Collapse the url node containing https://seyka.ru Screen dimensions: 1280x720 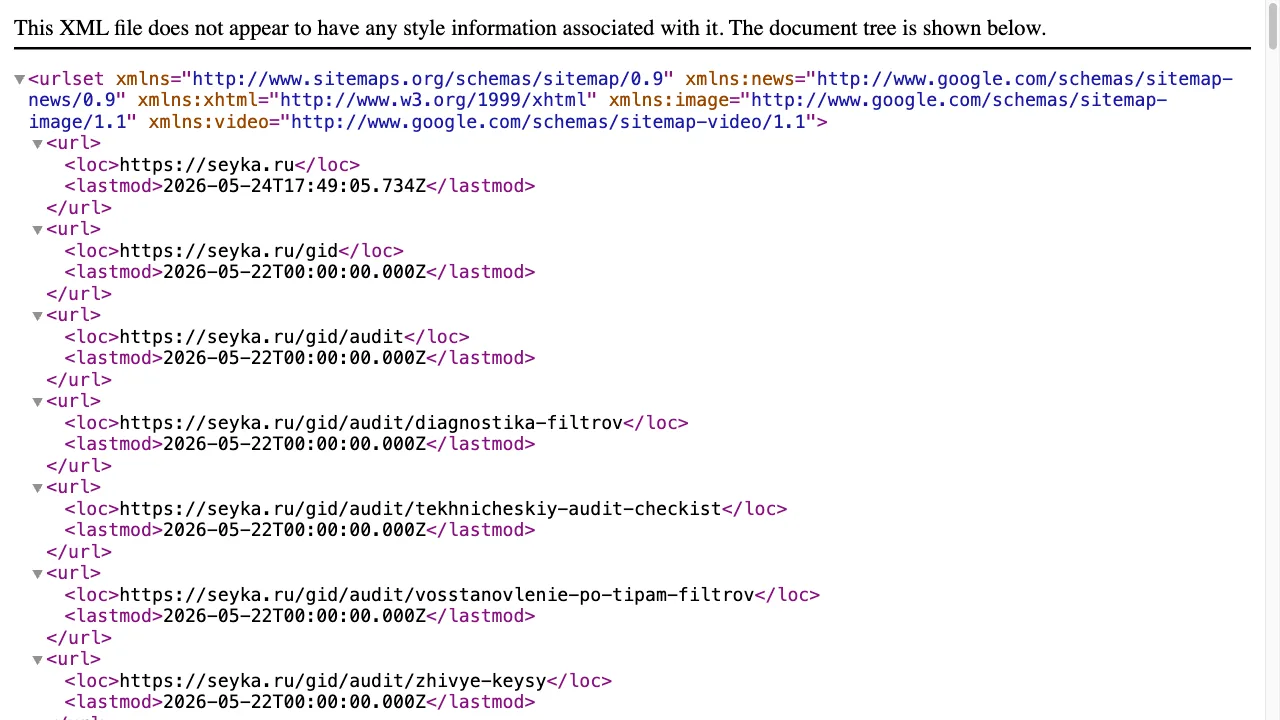(37, 144)
